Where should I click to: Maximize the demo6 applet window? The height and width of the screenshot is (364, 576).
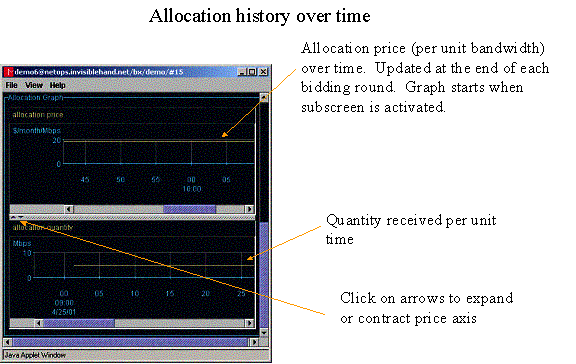click(x=252, y=72)
